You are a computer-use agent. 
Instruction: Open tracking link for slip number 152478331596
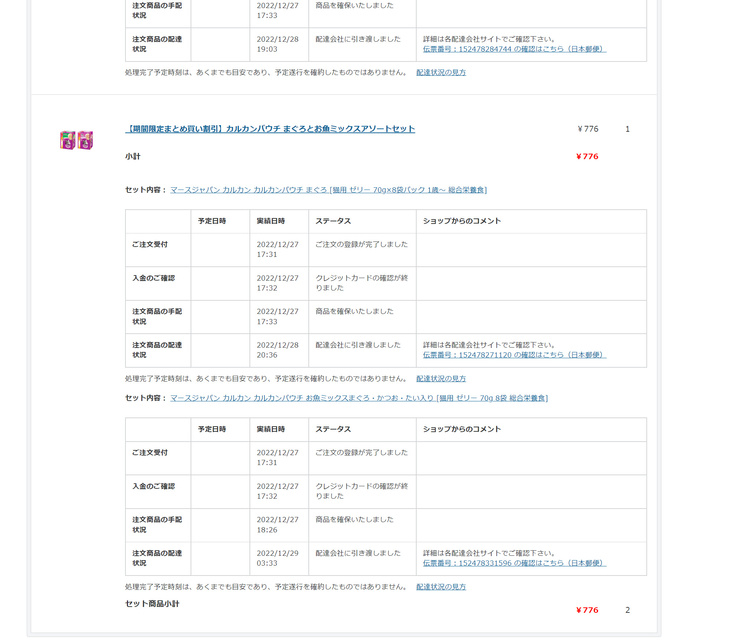pyautogui.click(x=514, y=563)
